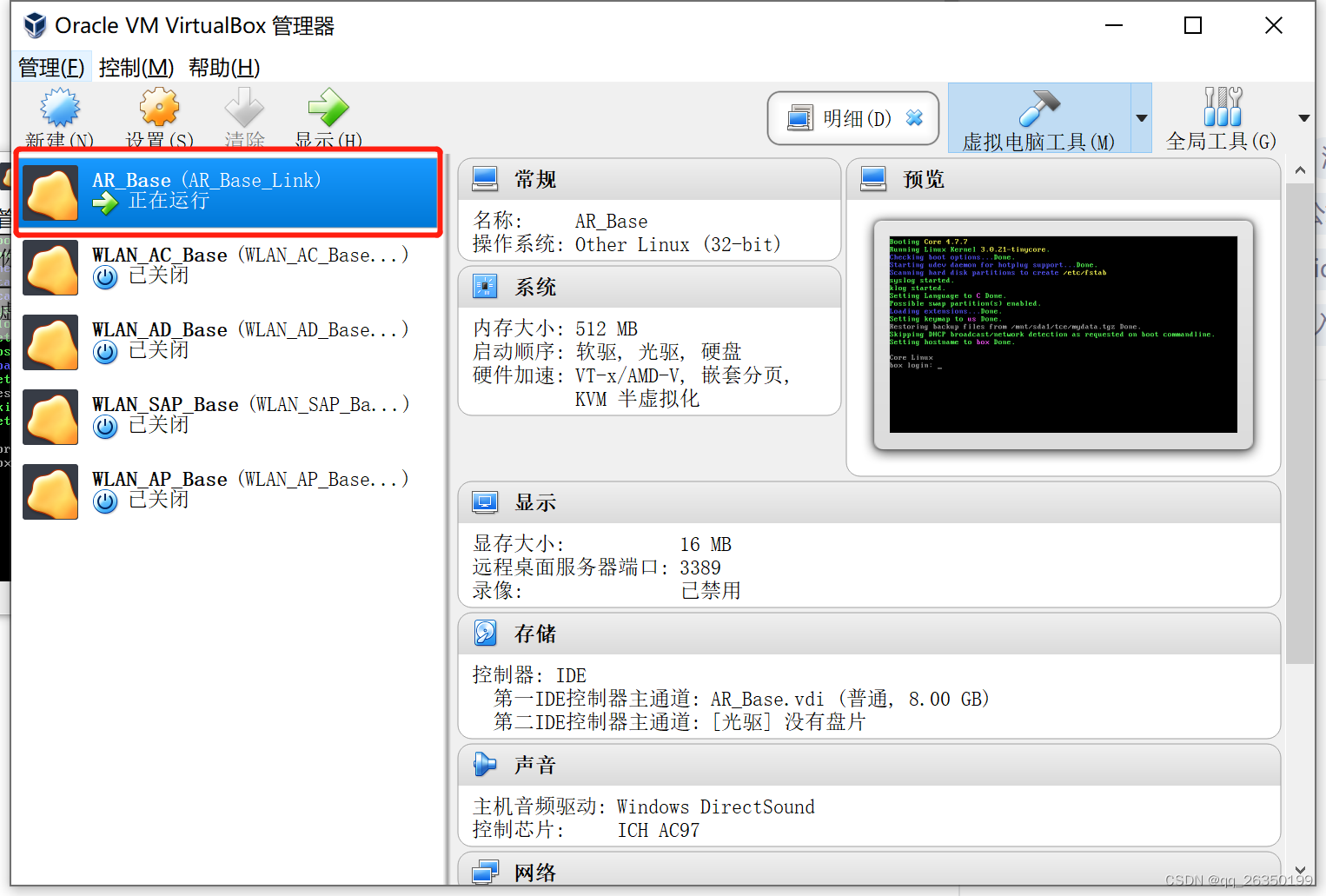The image size is (1326, 896).
Task: Click the 存储 Storage section disk icon
Action: (x=485, y=633)
